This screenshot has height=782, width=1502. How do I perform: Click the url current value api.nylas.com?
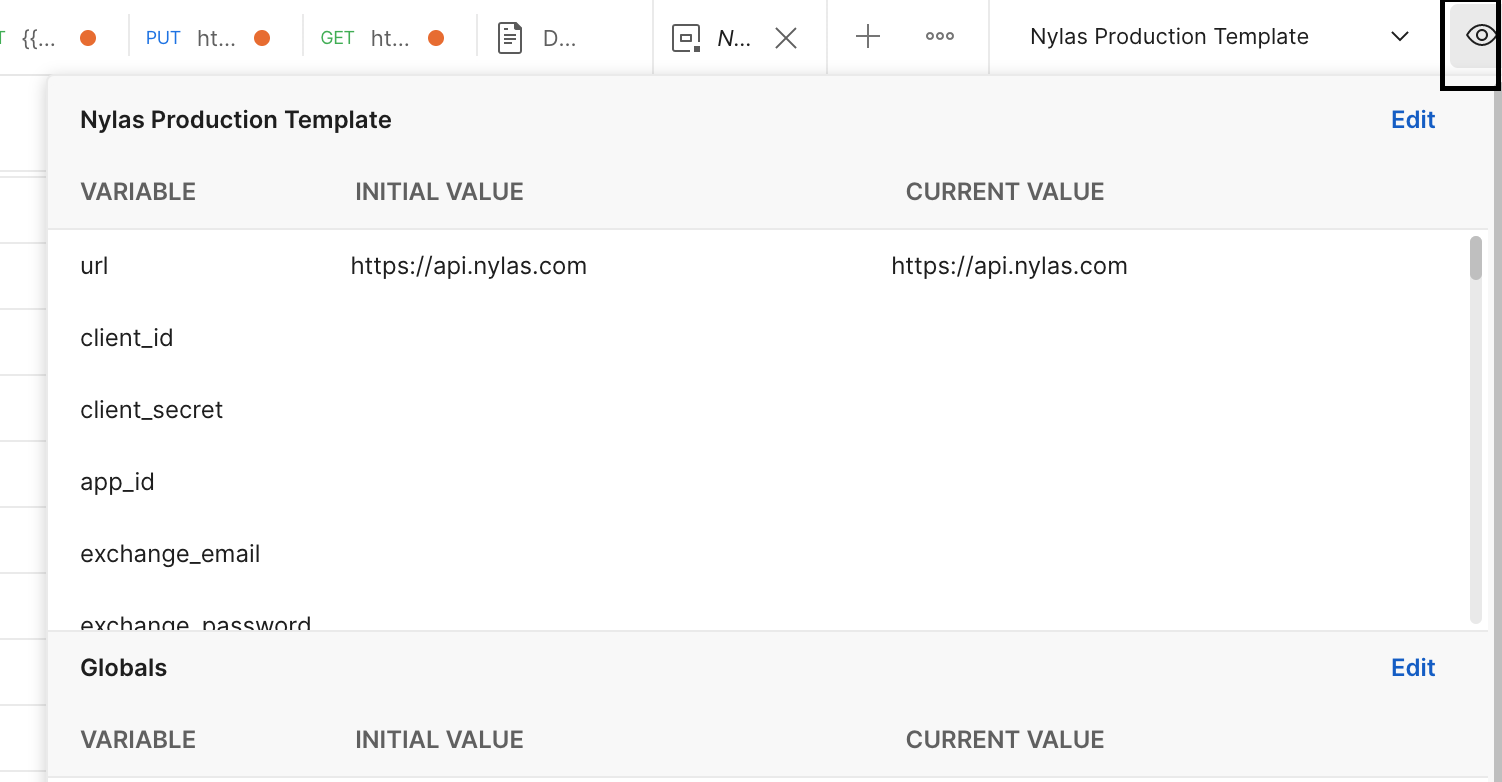(1009, 266)
